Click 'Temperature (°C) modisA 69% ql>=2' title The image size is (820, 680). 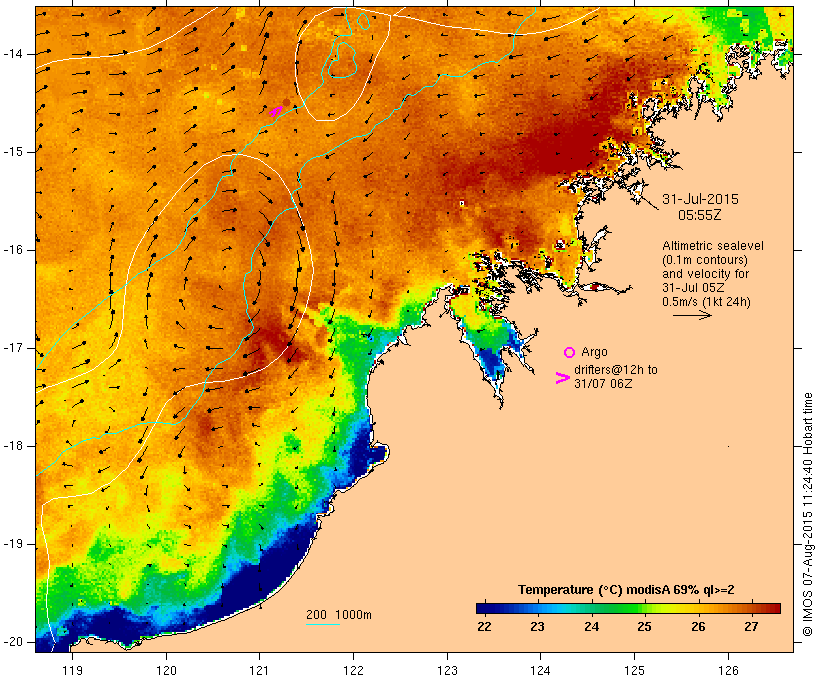[626, 590]
